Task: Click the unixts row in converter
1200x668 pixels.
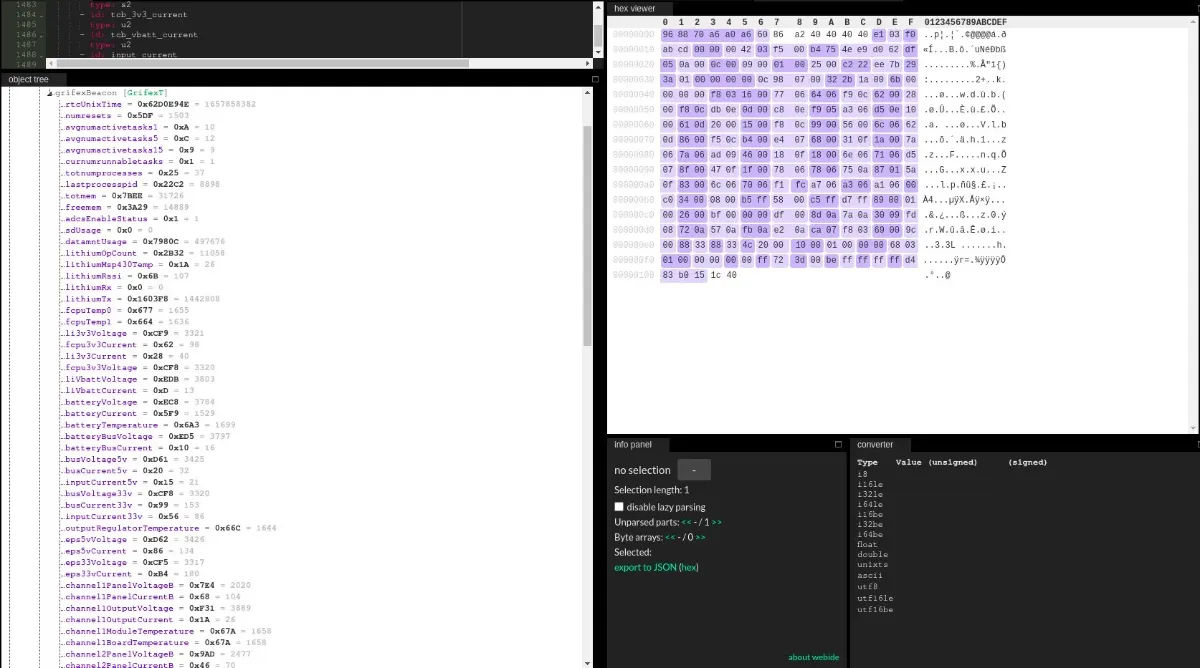Action: coord(872,565)
